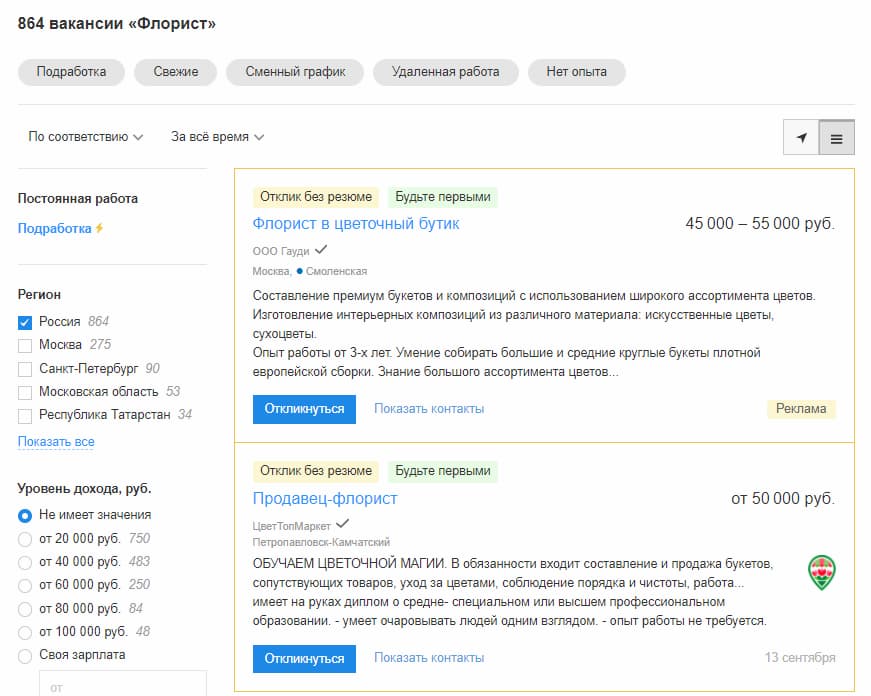
Task: Check the Москва region filter
Action: (x=22, y=345)
